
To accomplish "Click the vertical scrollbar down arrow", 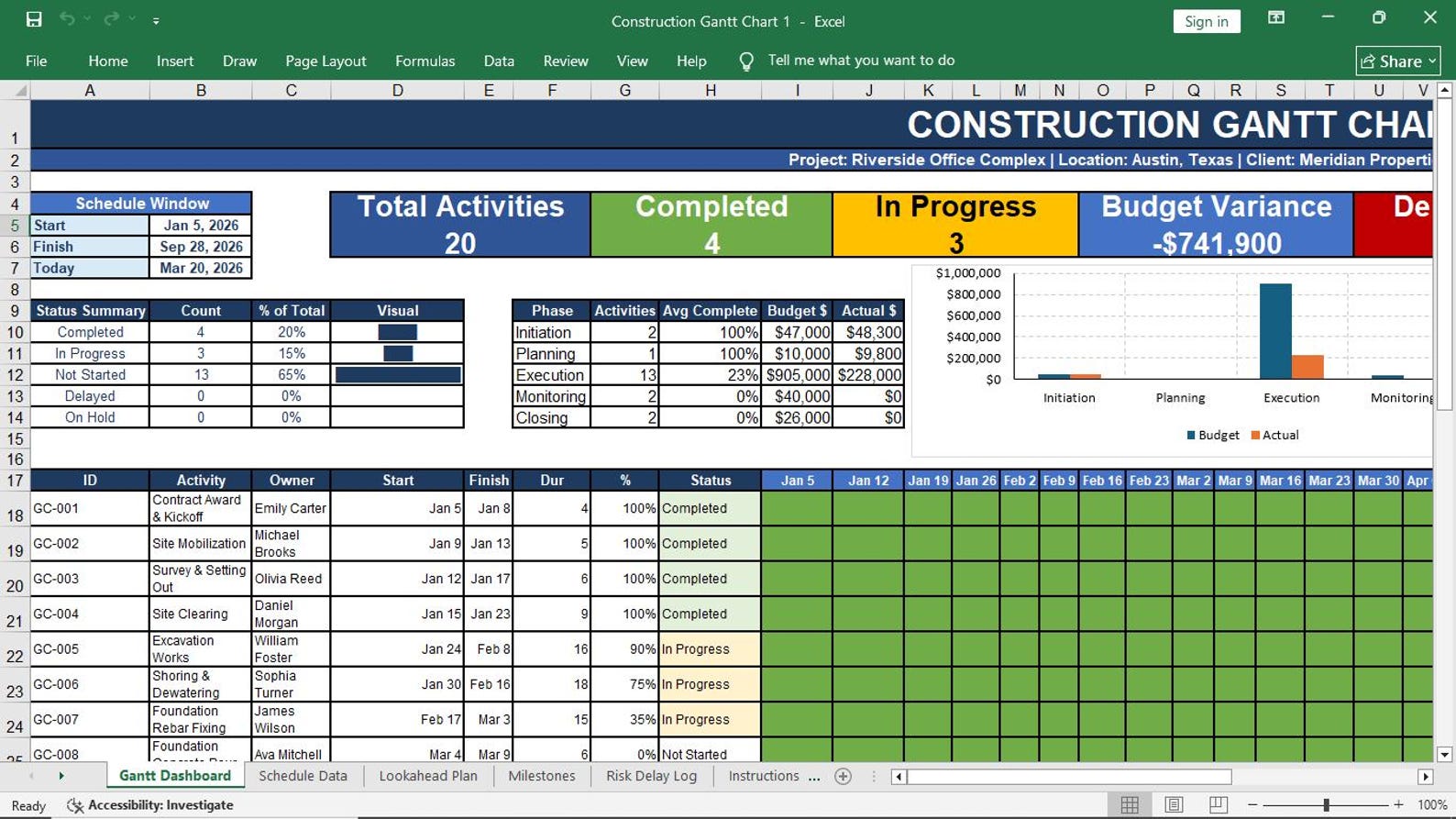I will click(x=1445, y=755).
